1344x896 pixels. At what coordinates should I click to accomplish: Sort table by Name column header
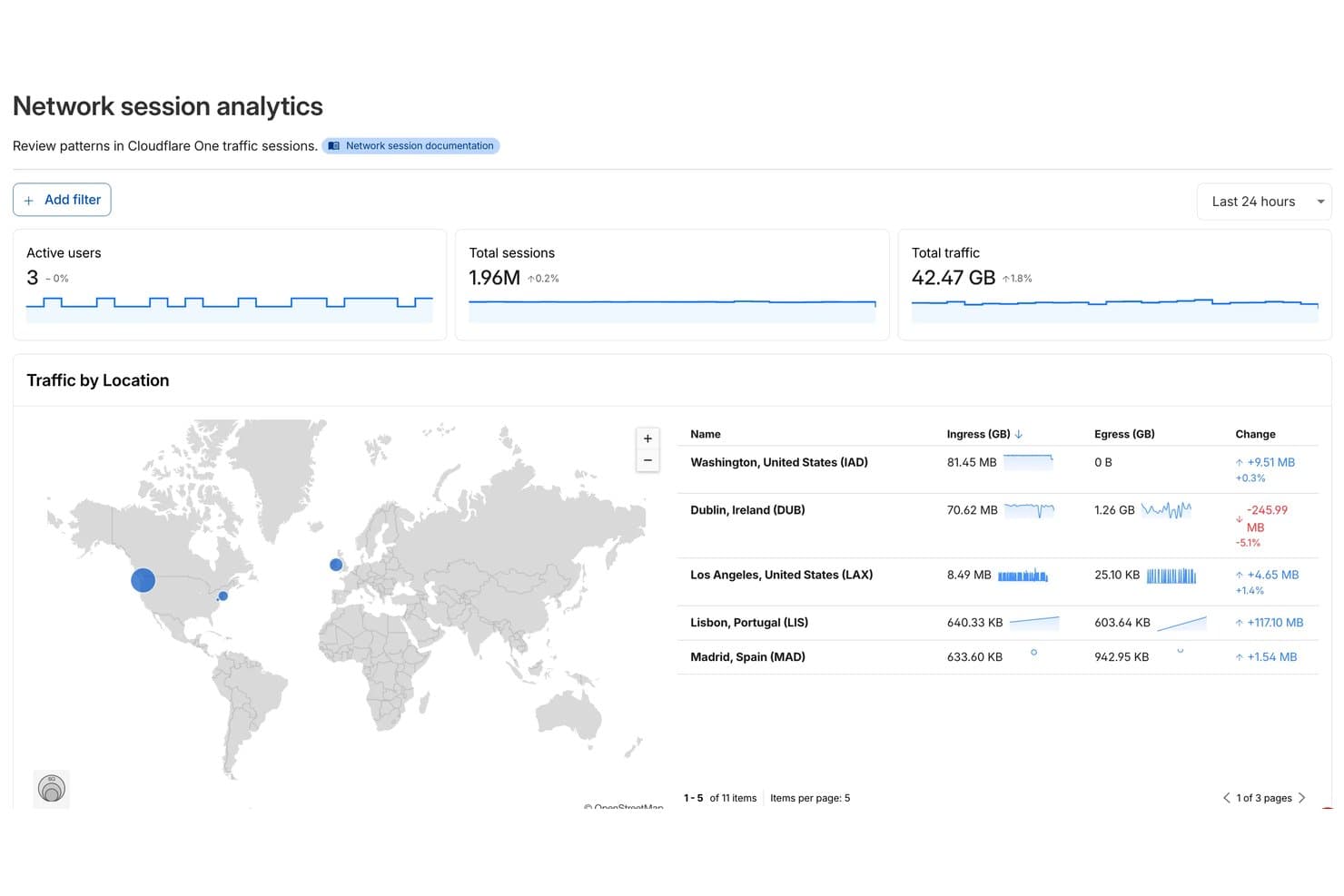pos(706,434)
